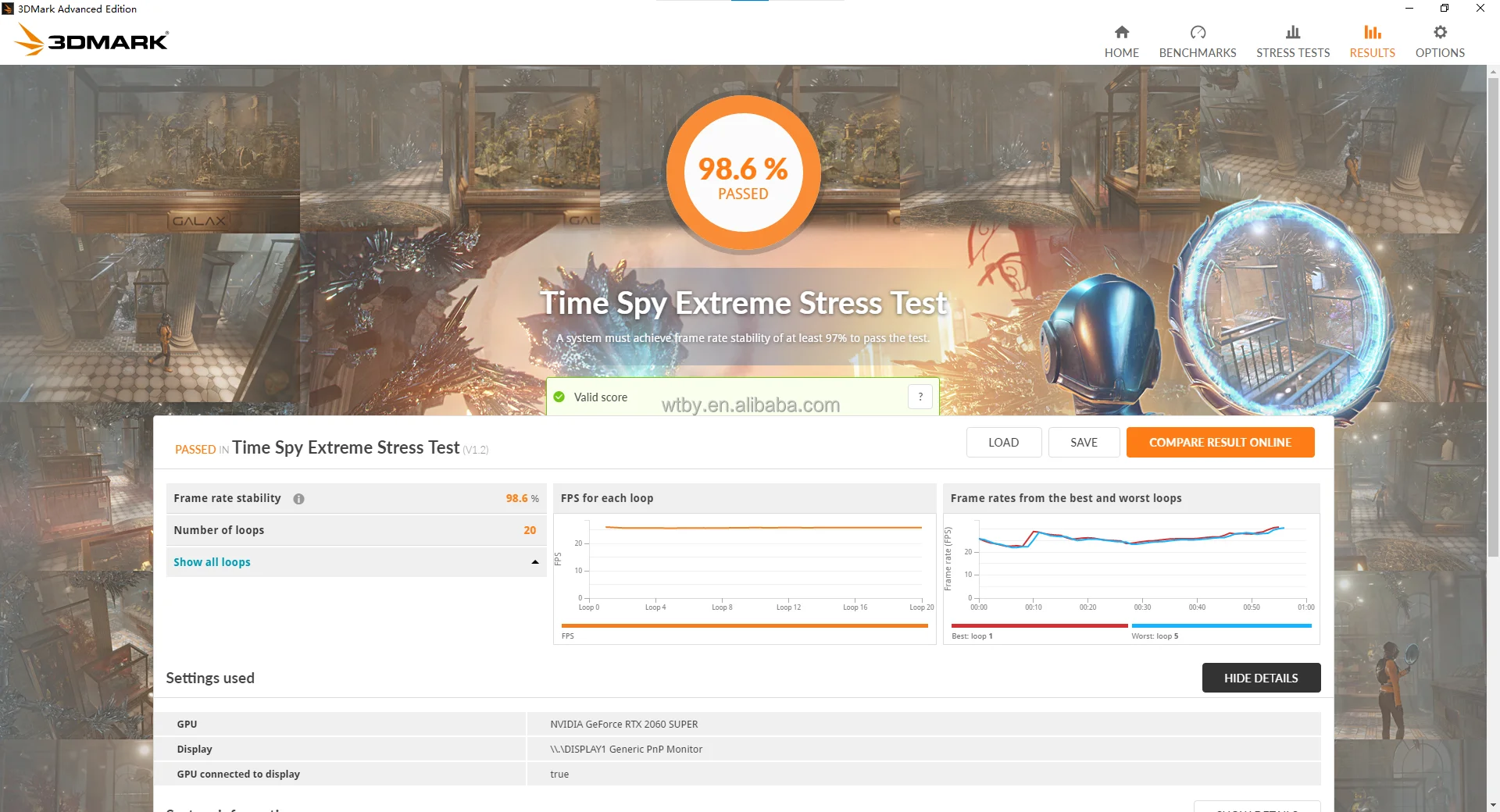Click the frame rate stability info icon
This screenshot has height=812, width=1500.
click(298, 499)
